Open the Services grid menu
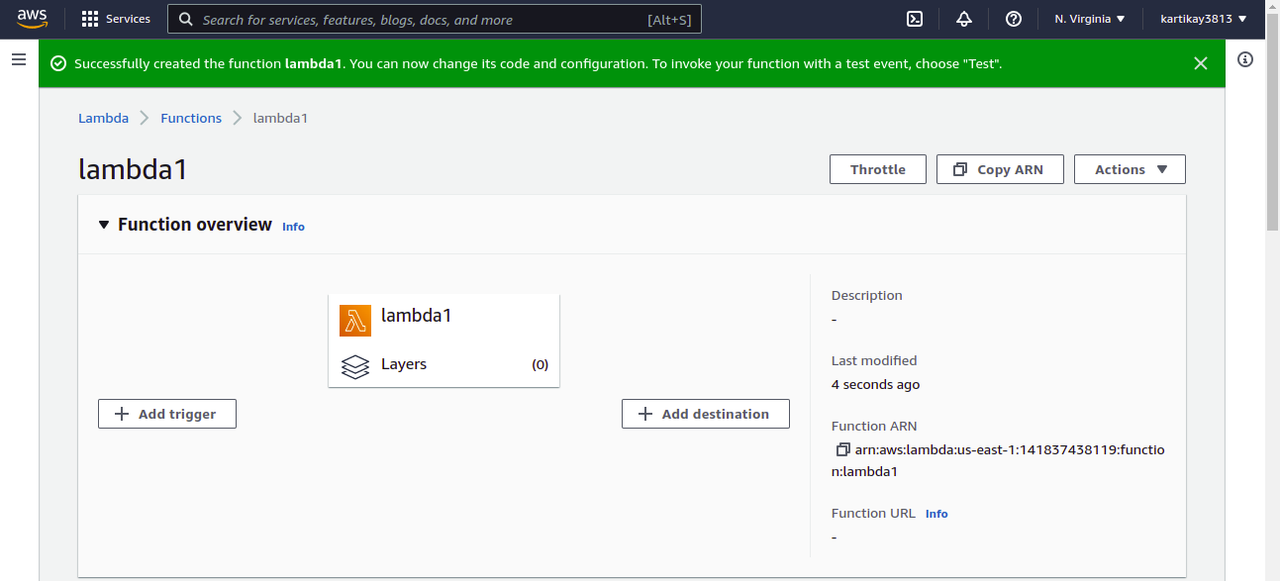This screenshot has height=581, width=1280. point(115,19)
